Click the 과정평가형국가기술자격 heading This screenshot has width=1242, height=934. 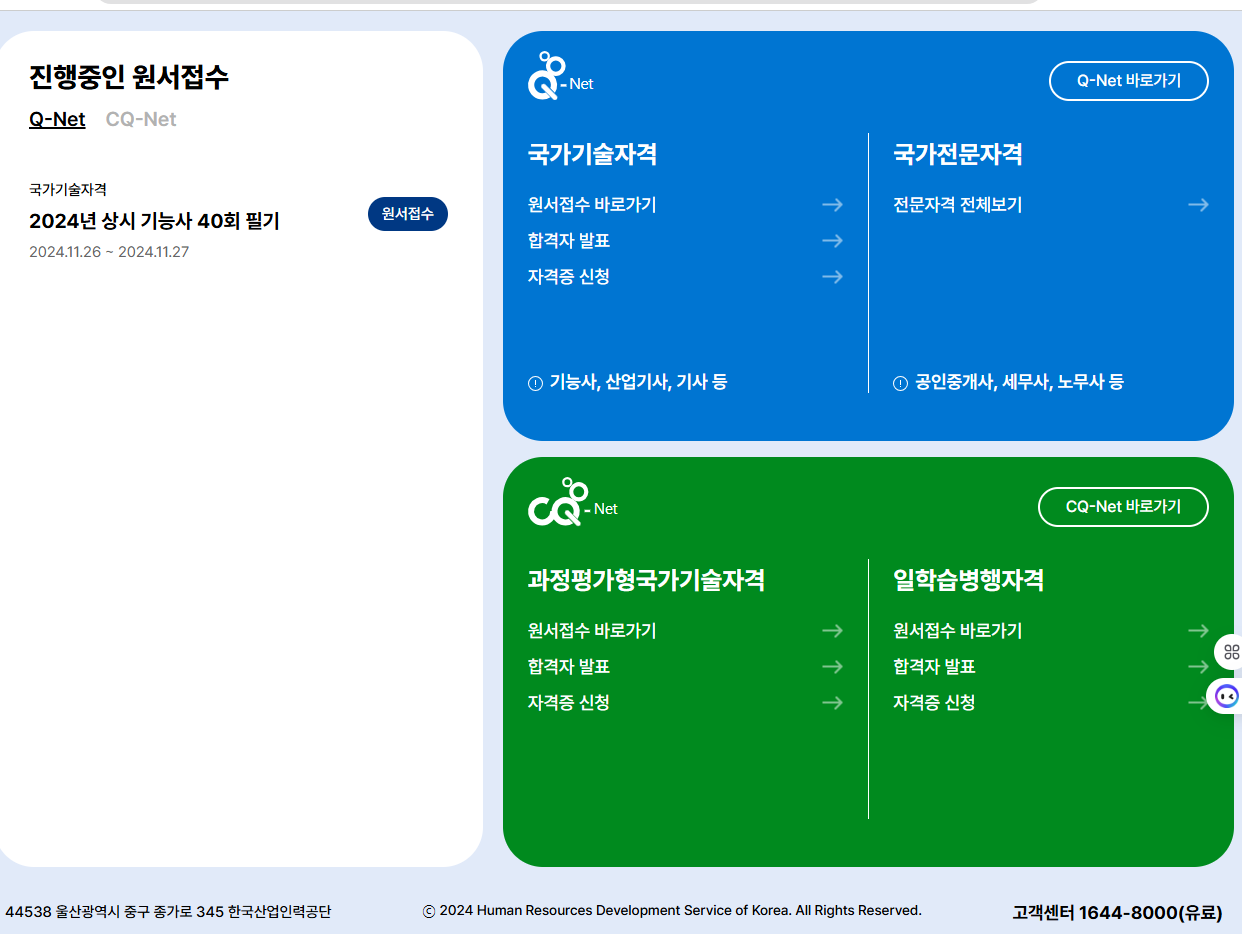pos(646,580)
